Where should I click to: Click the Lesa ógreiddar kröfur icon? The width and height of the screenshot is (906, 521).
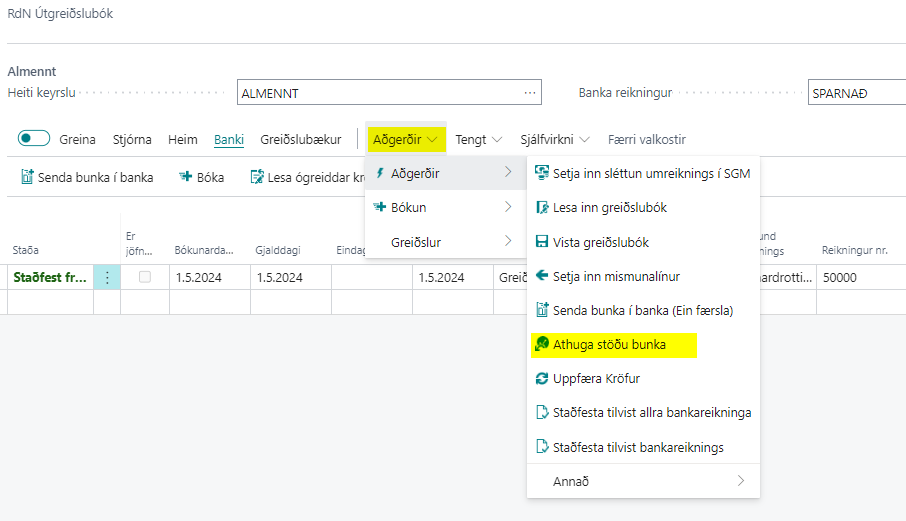(257, 177)
